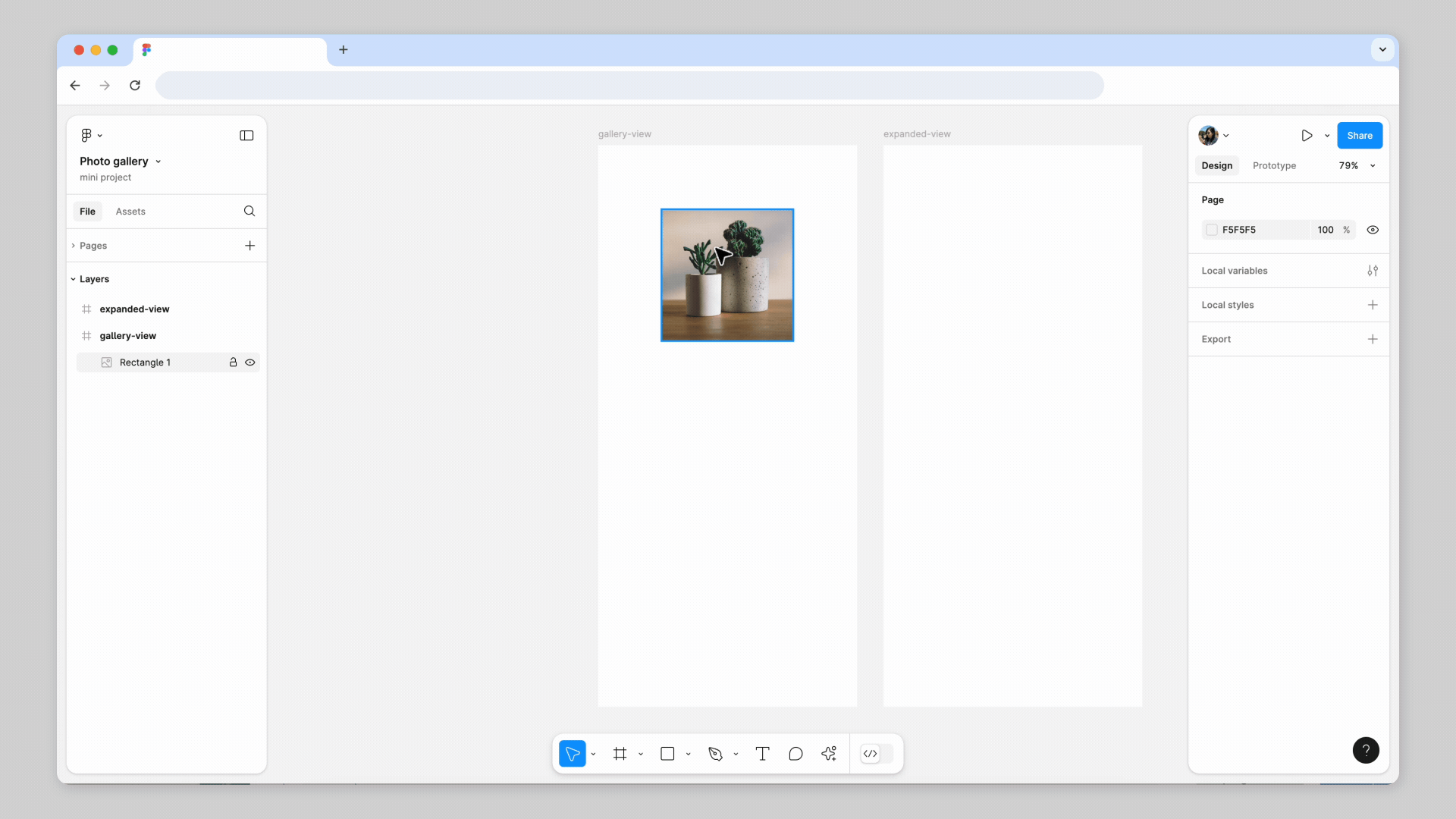
Task: Open Photo gallery file name dropdown
Action: (x=158, y=162)
